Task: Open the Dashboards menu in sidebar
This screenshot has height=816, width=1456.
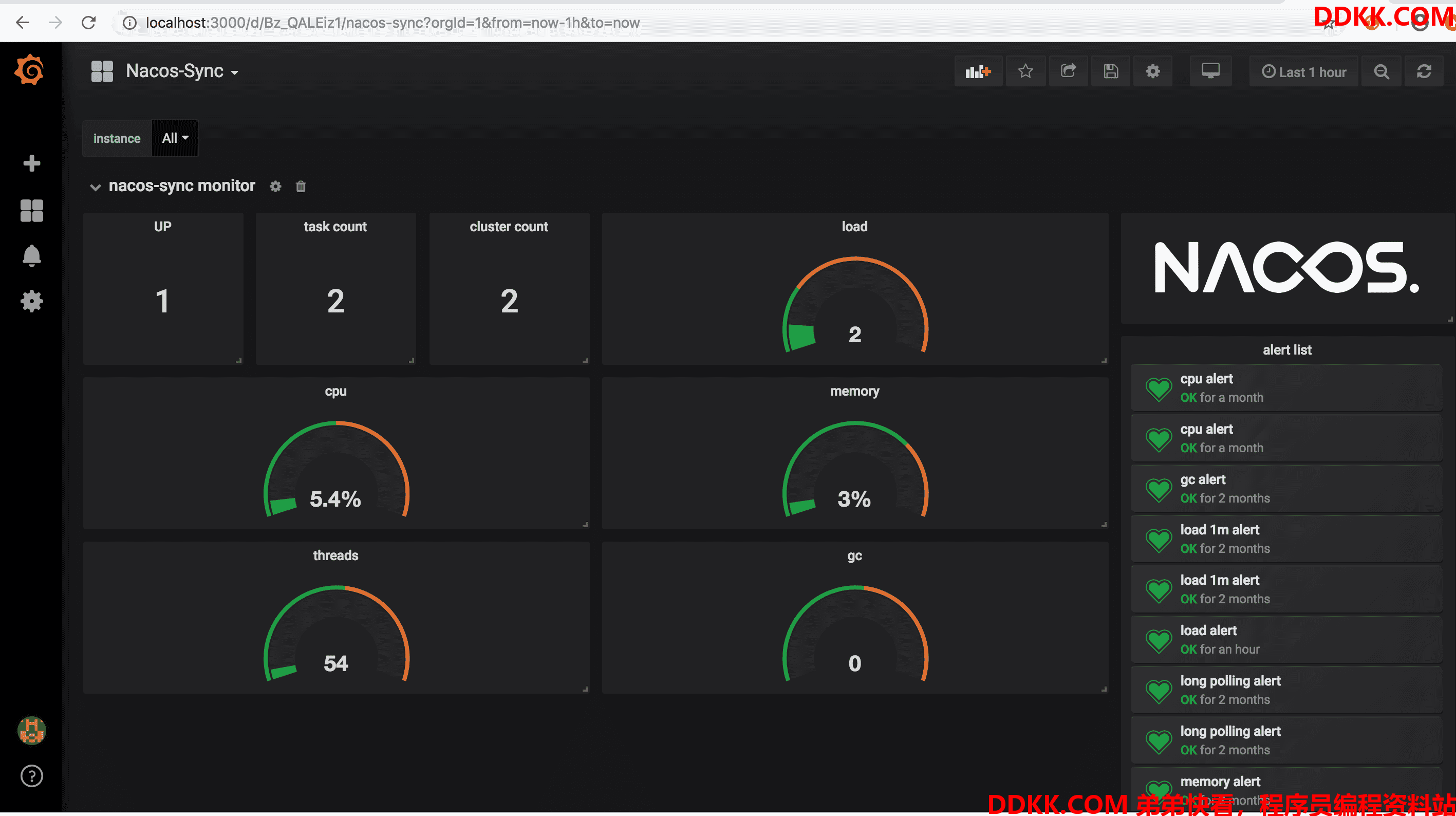Action: pyautogui.click(x=32, y=210)
